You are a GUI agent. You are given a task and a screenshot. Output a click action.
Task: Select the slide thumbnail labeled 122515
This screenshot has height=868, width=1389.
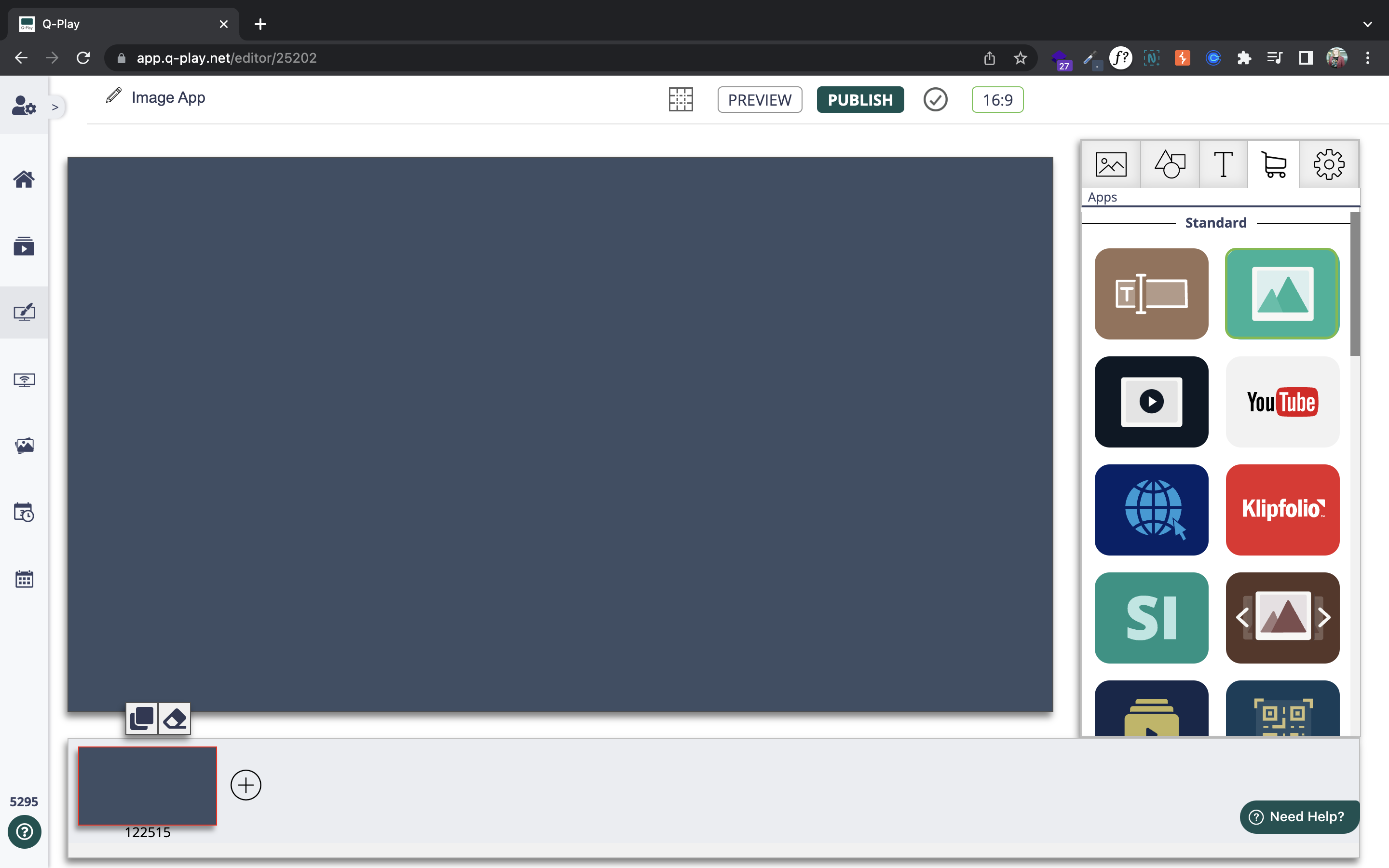click(147, 786)
